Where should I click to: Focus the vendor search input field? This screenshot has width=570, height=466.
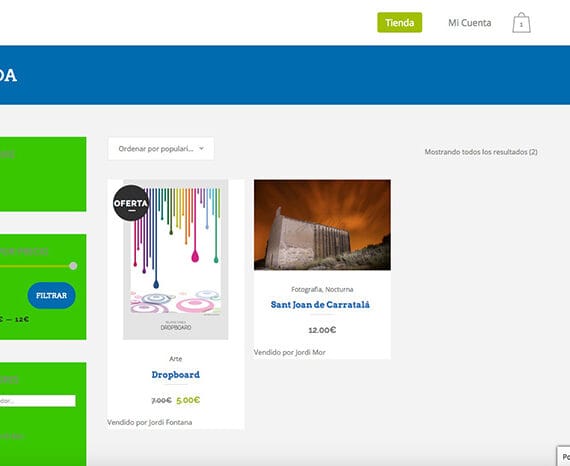38,401
